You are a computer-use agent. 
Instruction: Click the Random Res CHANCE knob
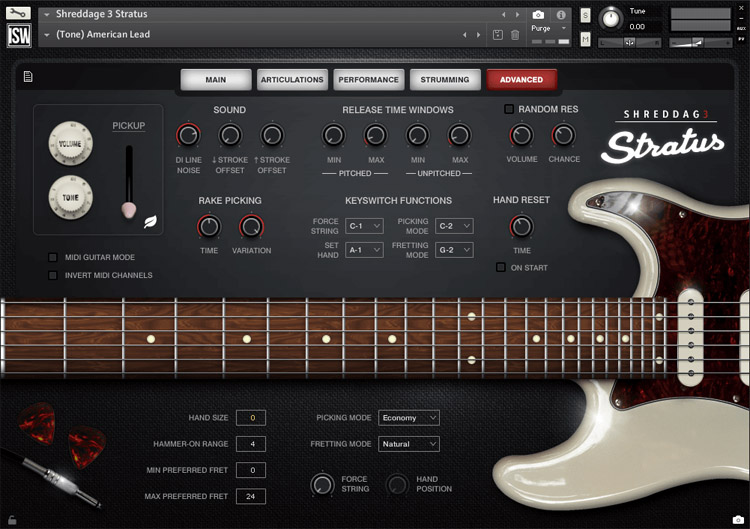563,135
